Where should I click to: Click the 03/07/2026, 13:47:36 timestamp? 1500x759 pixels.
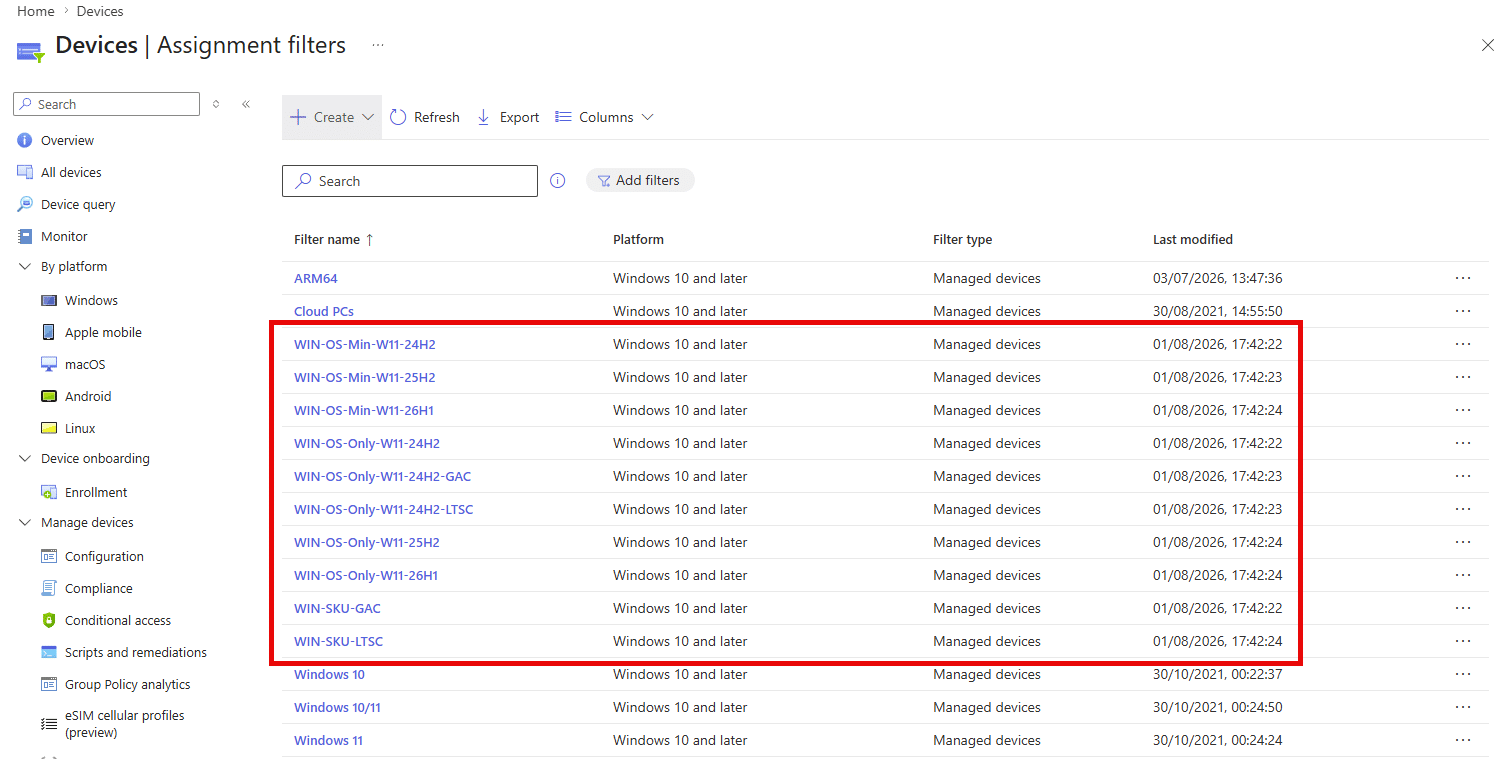(x=1218, y=278)
